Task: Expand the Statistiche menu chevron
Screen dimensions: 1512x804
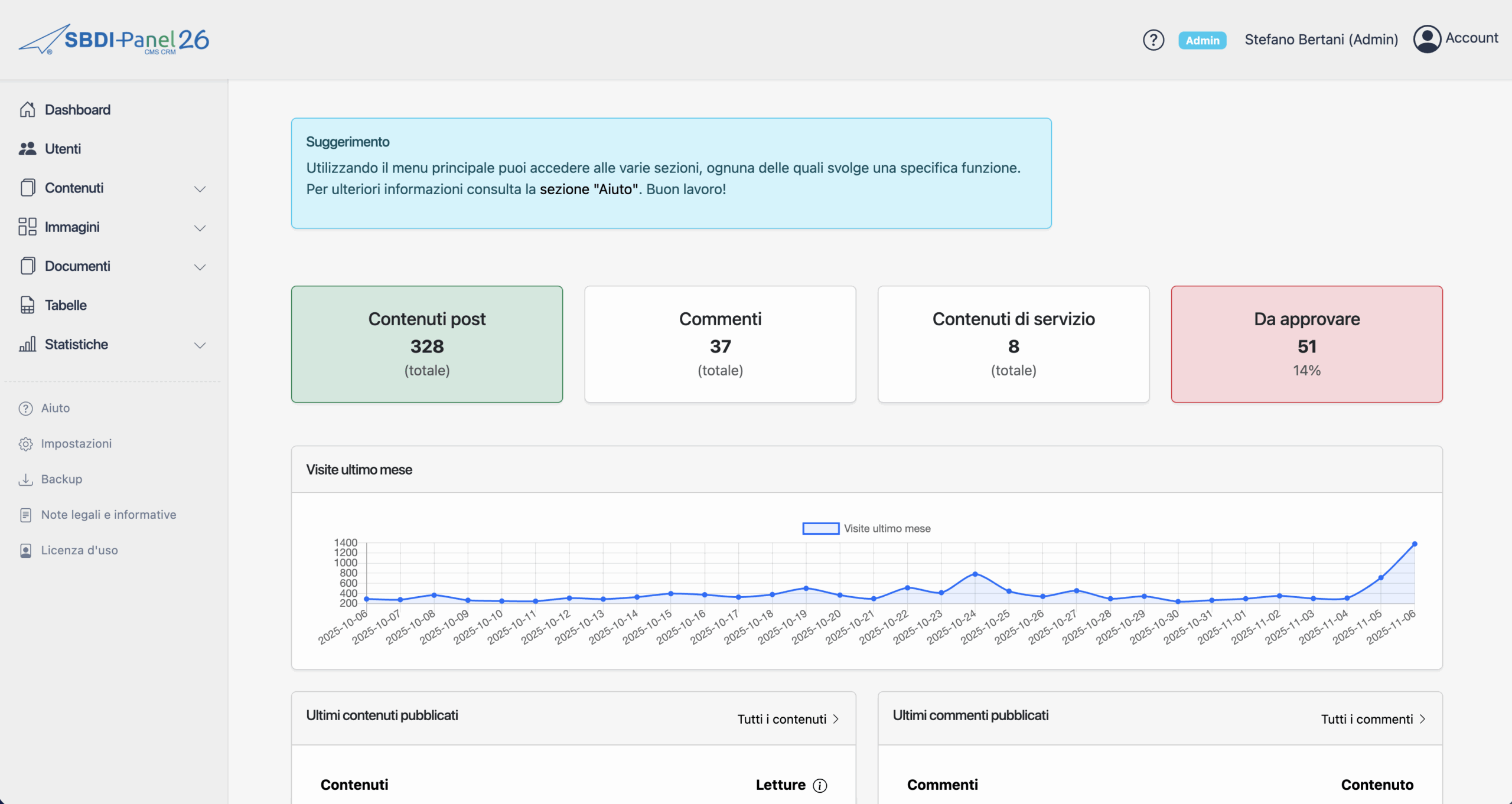Action: pos(200,345)
